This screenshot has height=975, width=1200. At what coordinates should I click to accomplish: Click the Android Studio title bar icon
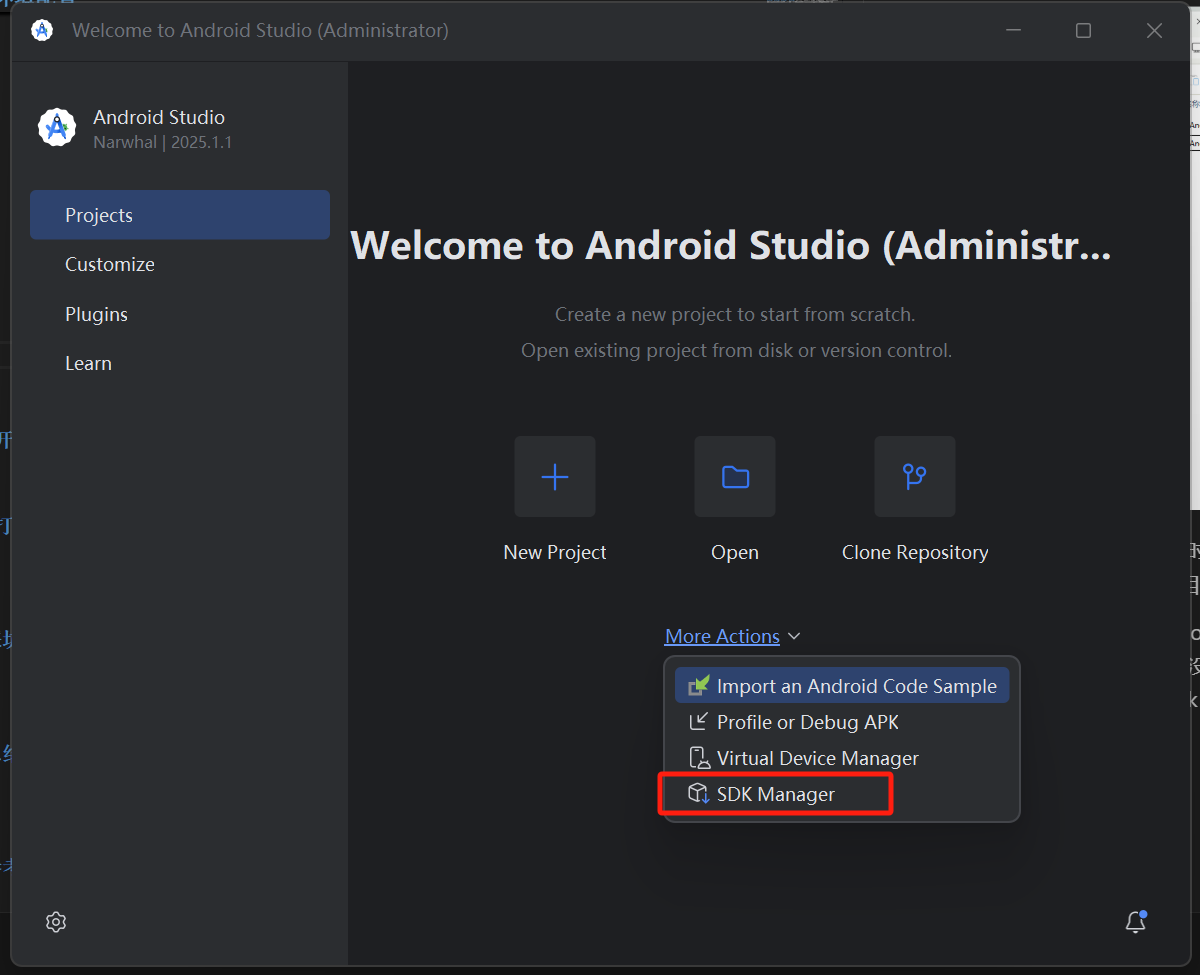[x=42, y=31]
